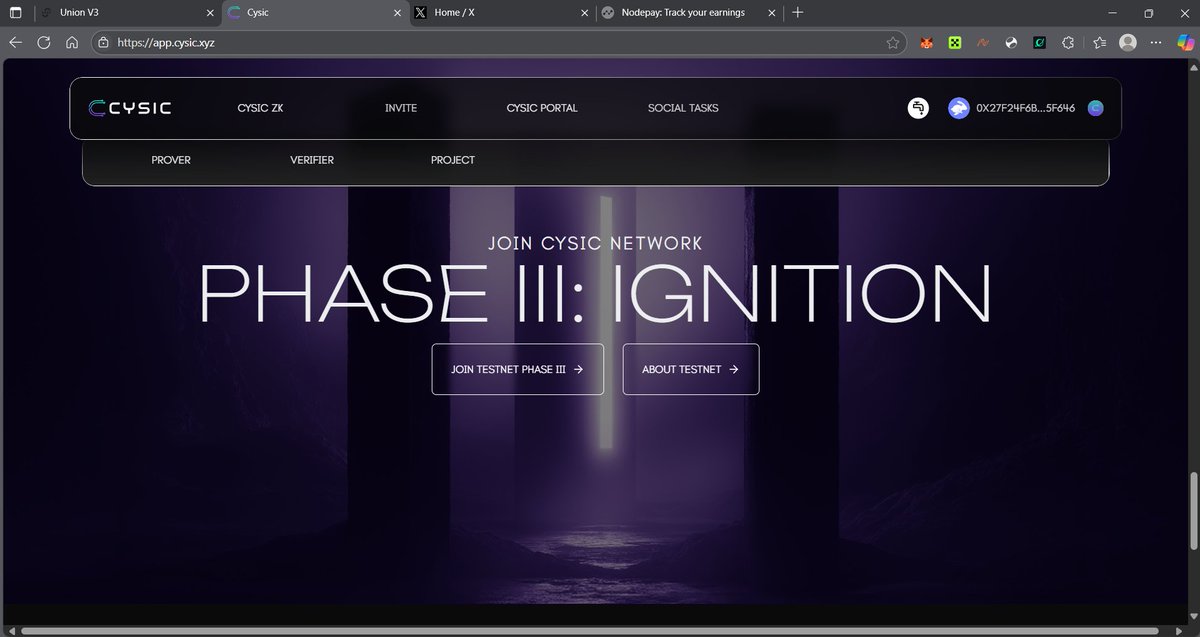This screenshot has height=637, width=1200.
Task: Open the dark green C extension icon
Action: click(1040, 43)
